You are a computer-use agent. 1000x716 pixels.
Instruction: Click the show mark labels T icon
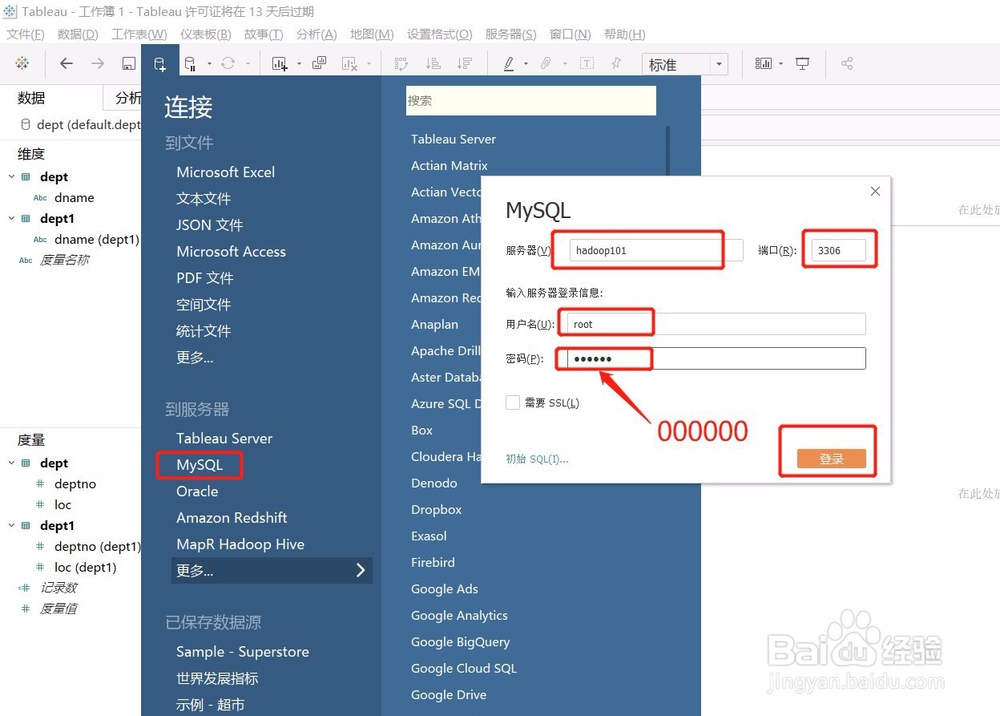click(587, 63)
